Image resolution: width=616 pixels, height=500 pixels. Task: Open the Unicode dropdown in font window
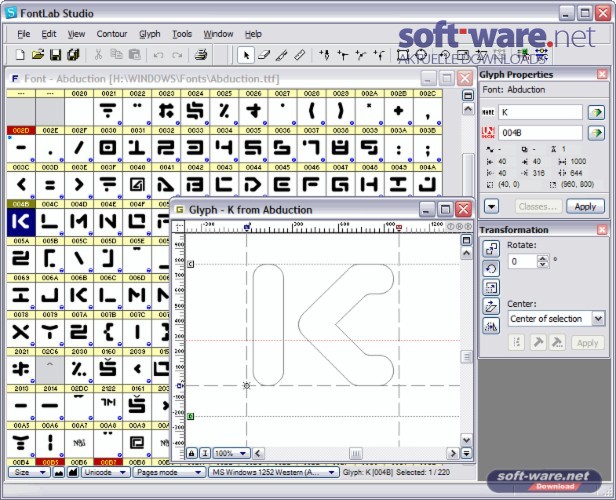[105, 473]
